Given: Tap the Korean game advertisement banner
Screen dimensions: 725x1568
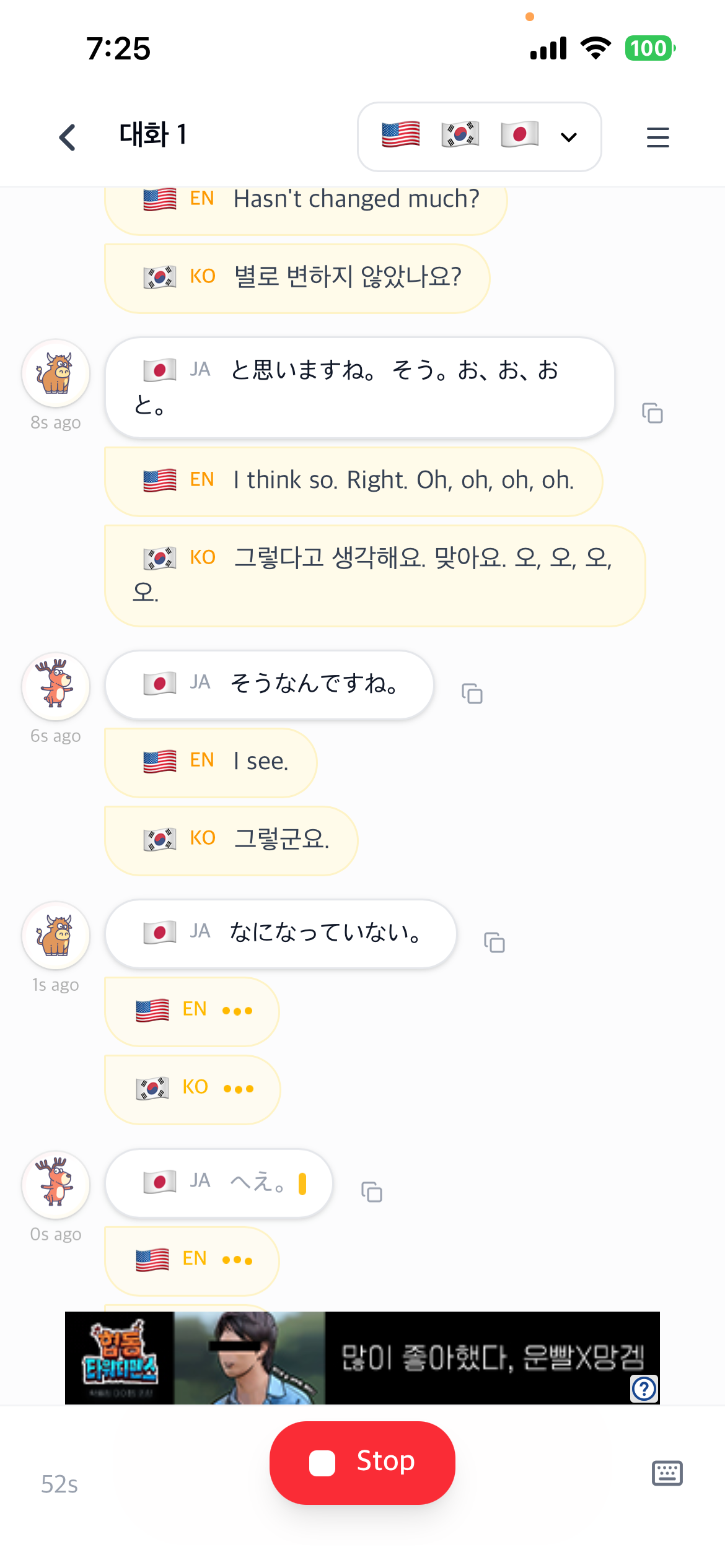Looking at the screenshot, I should pyautogui.click(x=362, y=1357).
